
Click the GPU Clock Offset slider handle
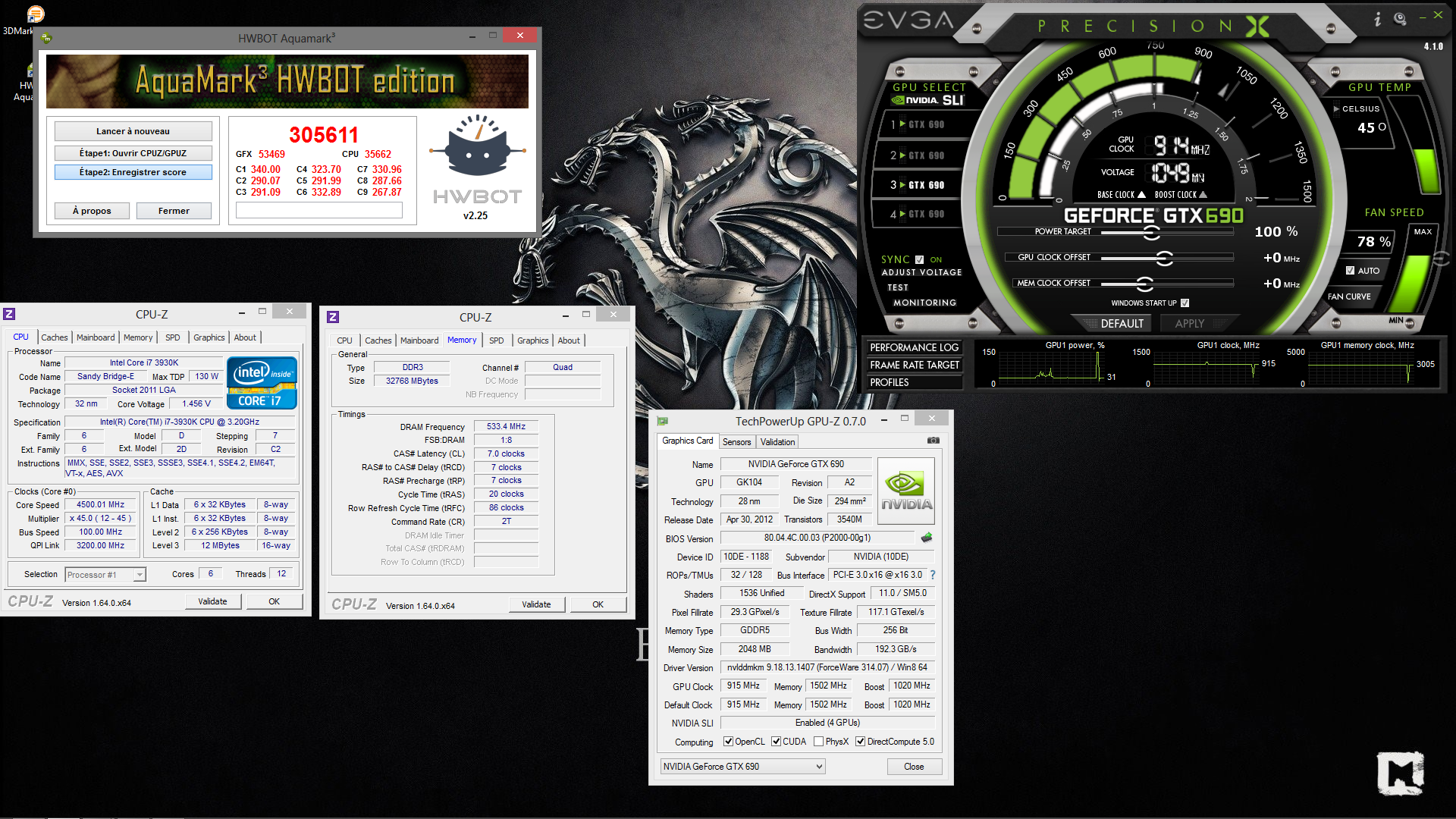coord(1164,258)
